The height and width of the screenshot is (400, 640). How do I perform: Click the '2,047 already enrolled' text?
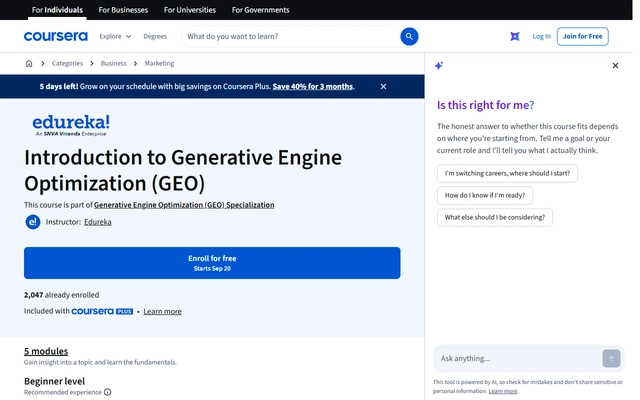pos(62,295)
